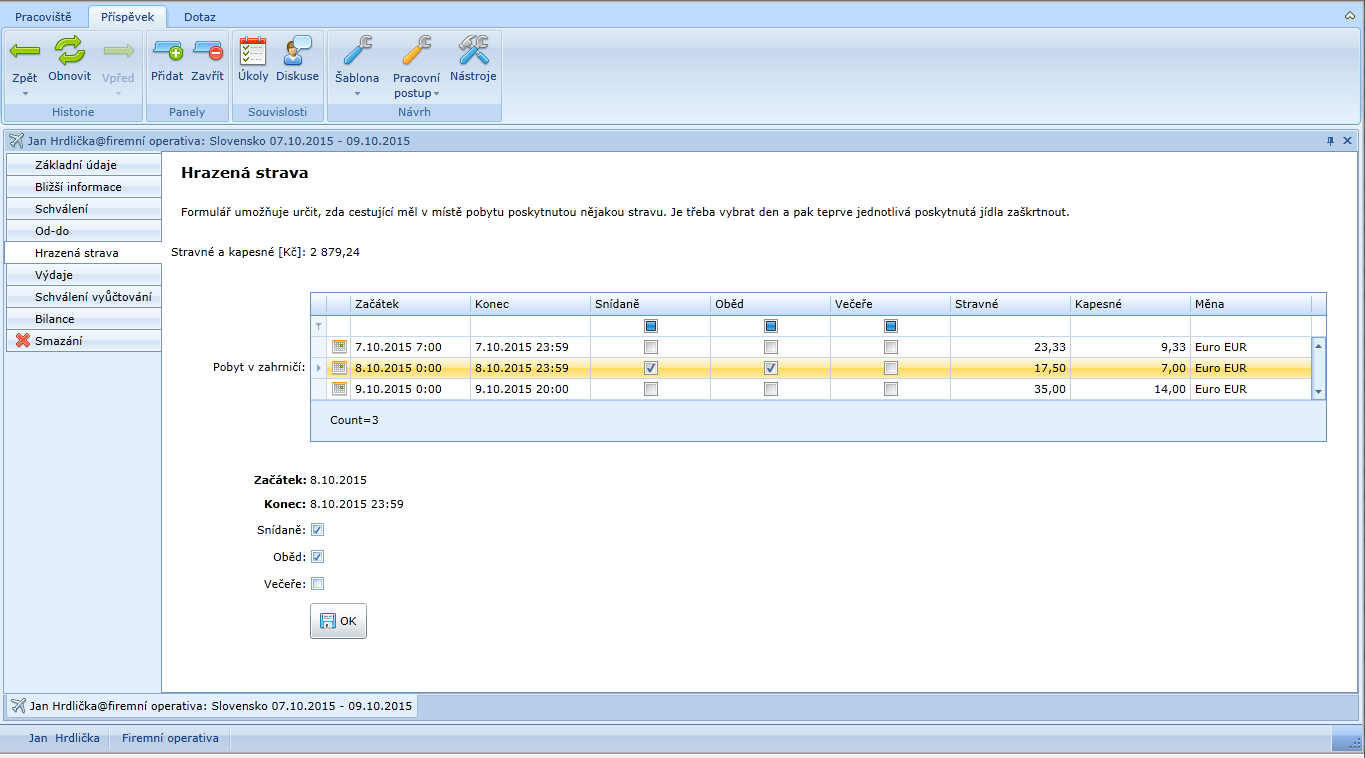1365x758 pixels.
Task: Open the dropdown arrow under Zpět
Action: 25,94
